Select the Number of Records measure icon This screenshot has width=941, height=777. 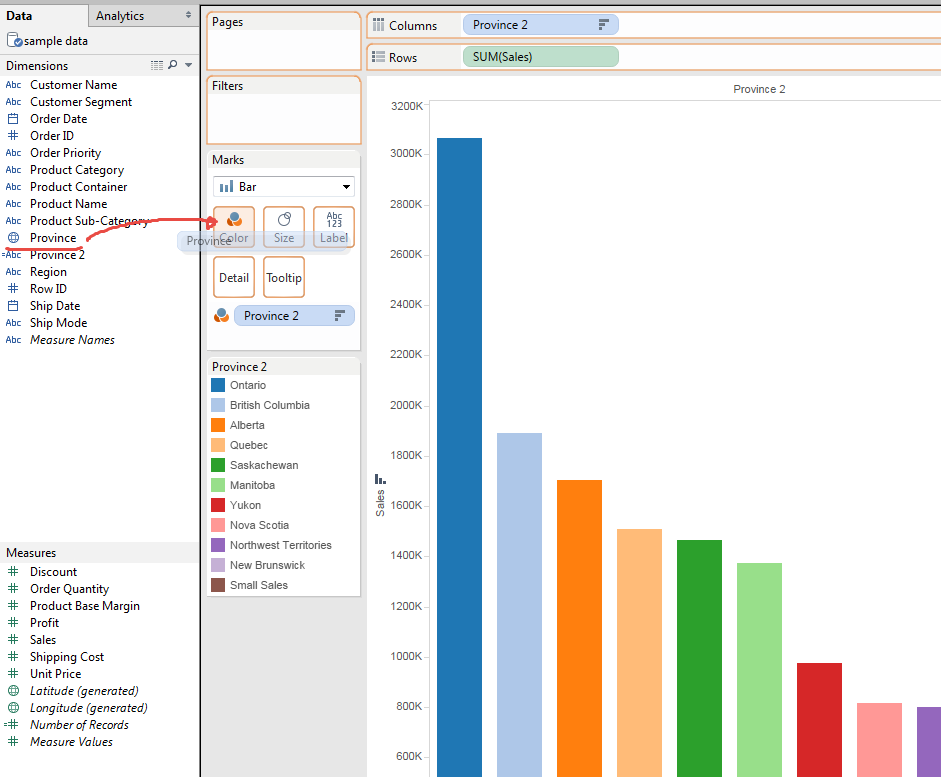coord(12,724)
